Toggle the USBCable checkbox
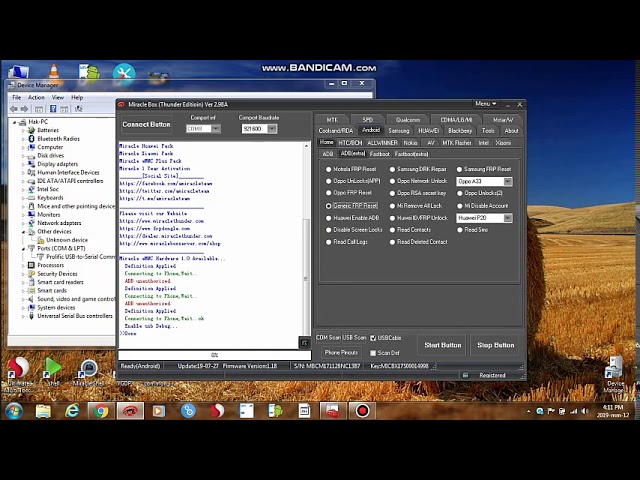 pos(373,338)
